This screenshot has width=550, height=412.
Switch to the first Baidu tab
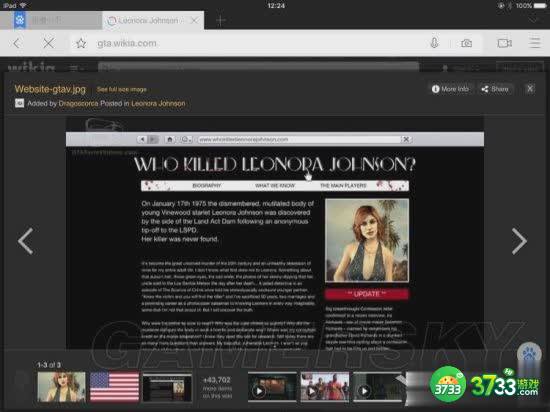51,20
